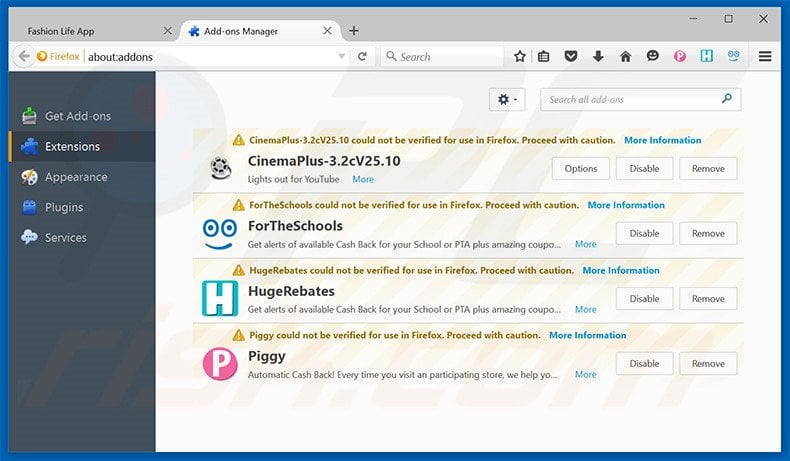Image resolution: width=790 pixels, height=461 pixels.
Task: Remove the CinemaPlus-3.2cV25.10 extension
Action: [708, 168]
